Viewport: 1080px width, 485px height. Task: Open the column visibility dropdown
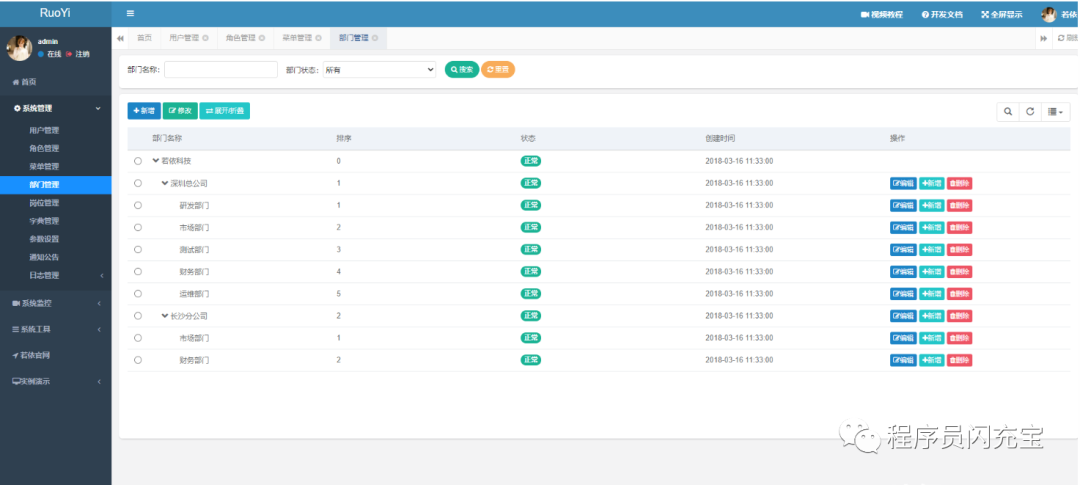click(1055, 112)
